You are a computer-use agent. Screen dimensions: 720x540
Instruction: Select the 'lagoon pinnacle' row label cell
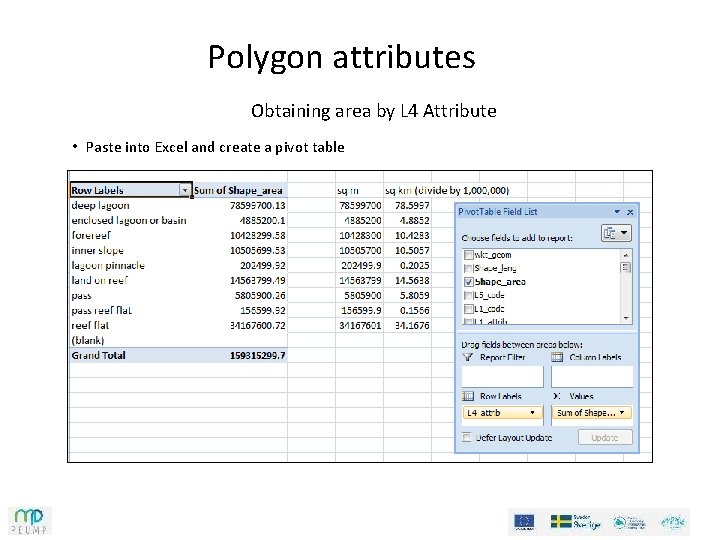pos(130,265)
